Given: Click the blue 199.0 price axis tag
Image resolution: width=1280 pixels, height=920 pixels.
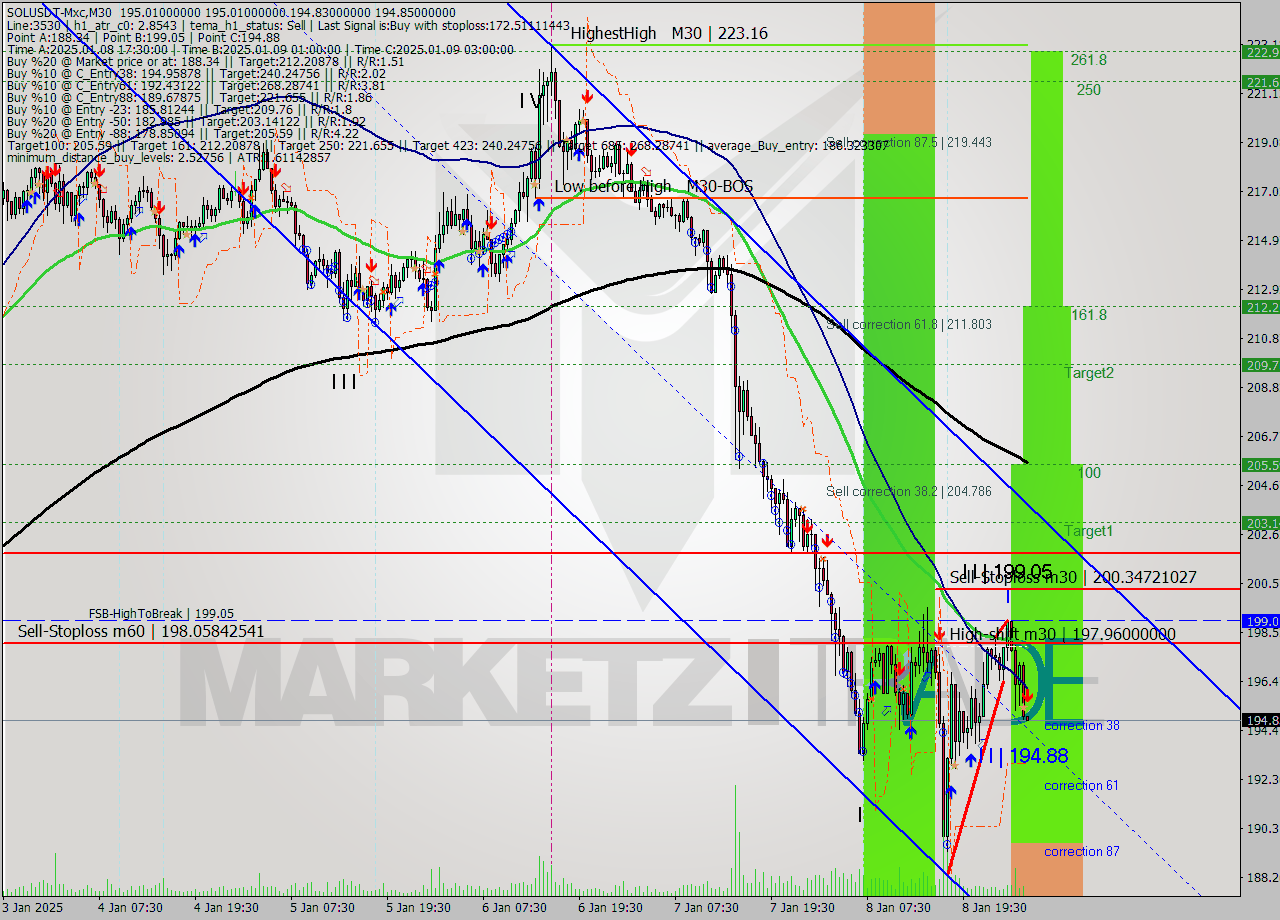Looking at the screenshot, I should click(x=1261, y=621).
